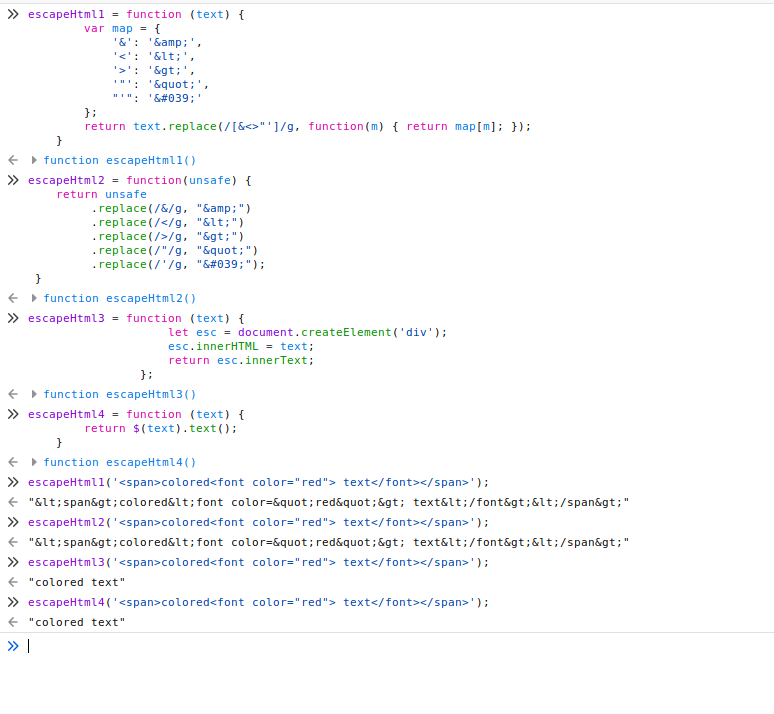Click "escapeHtml4 = function (text) {" line

(x=136, y=414)
